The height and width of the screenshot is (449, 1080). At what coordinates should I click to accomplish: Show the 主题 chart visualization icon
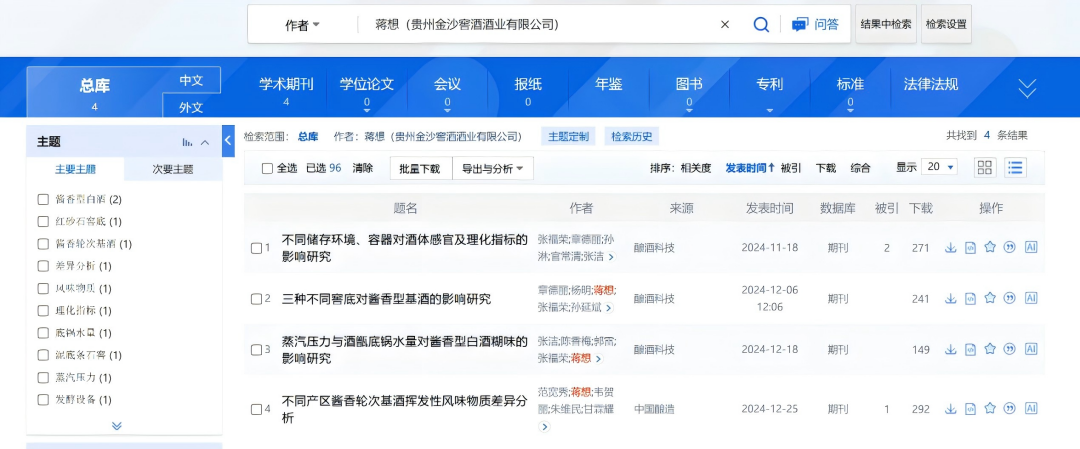pyautogui.click(x=187, y=142)
